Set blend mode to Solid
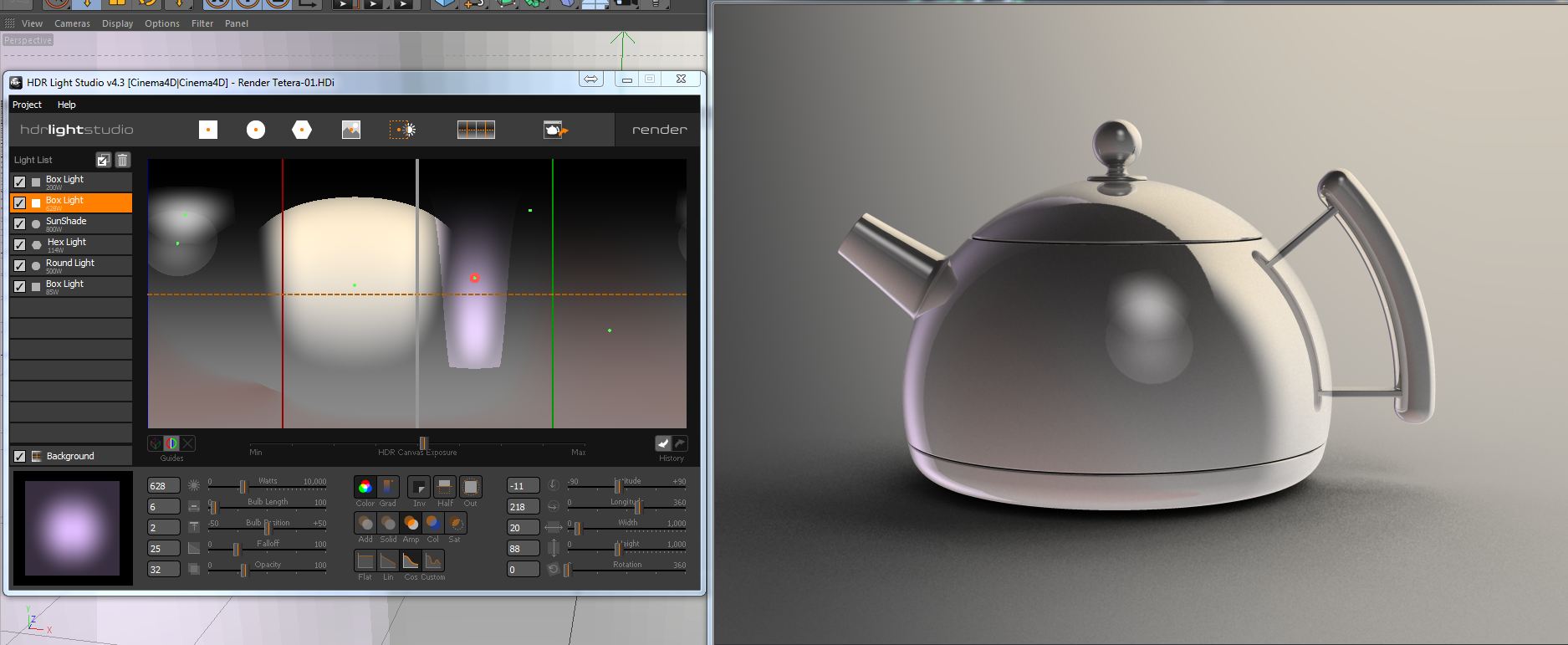The height and width of the screenshot is (645, 1568). pos(388,524)
